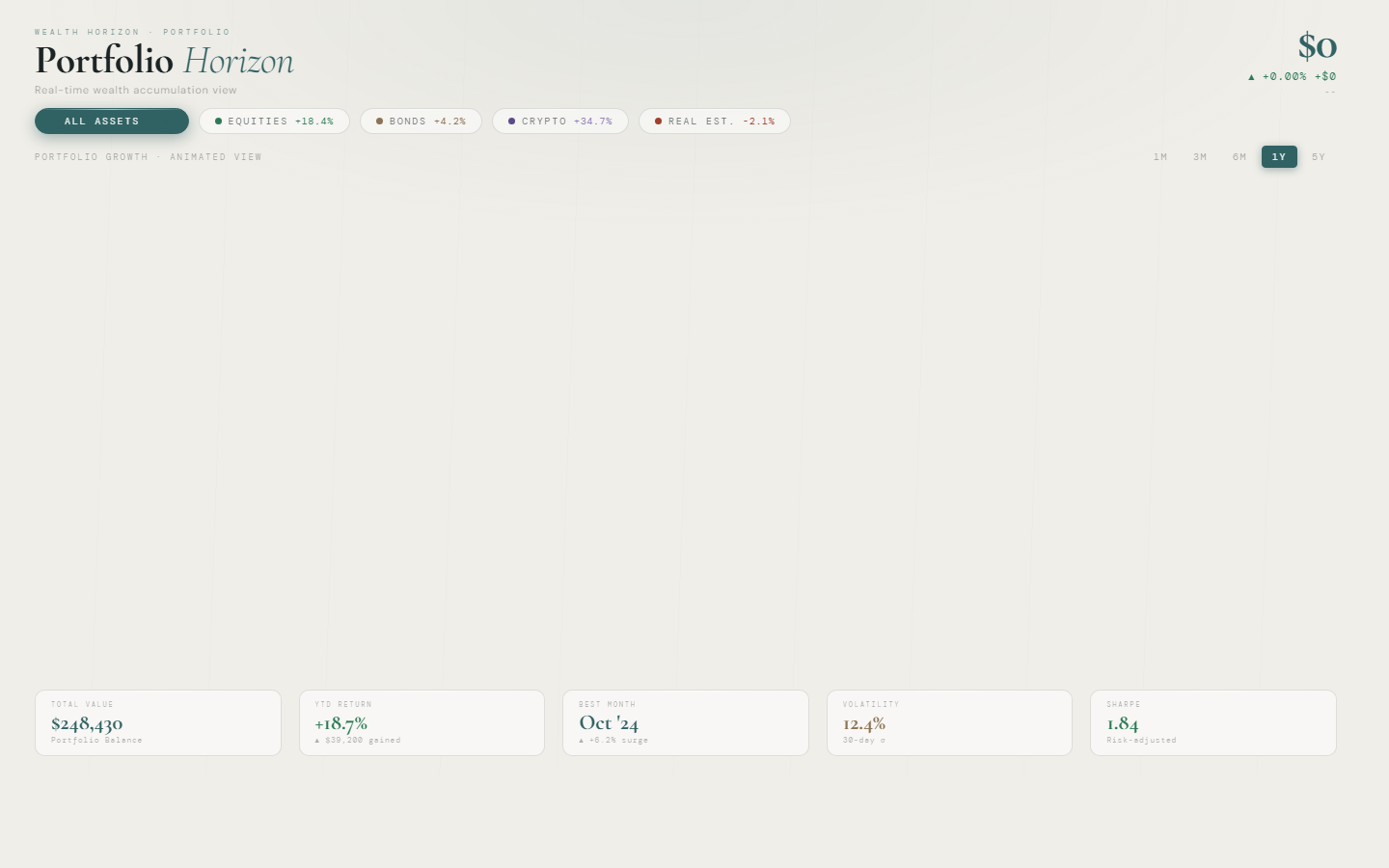Toggle the EQUITIES +18.4% filter chip
The height and width of the screenshot is (868, 1389).
point(274,122)
